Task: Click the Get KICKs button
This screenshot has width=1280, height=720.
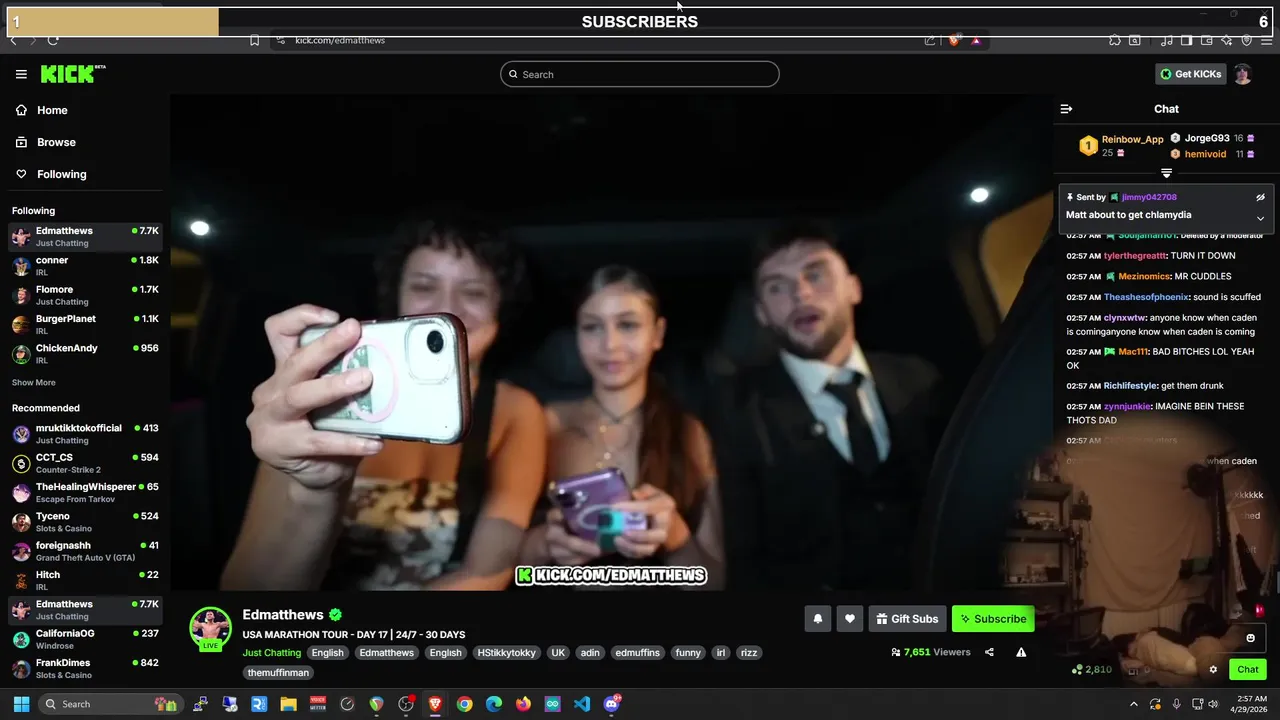Action: (x=1190, y=74)
